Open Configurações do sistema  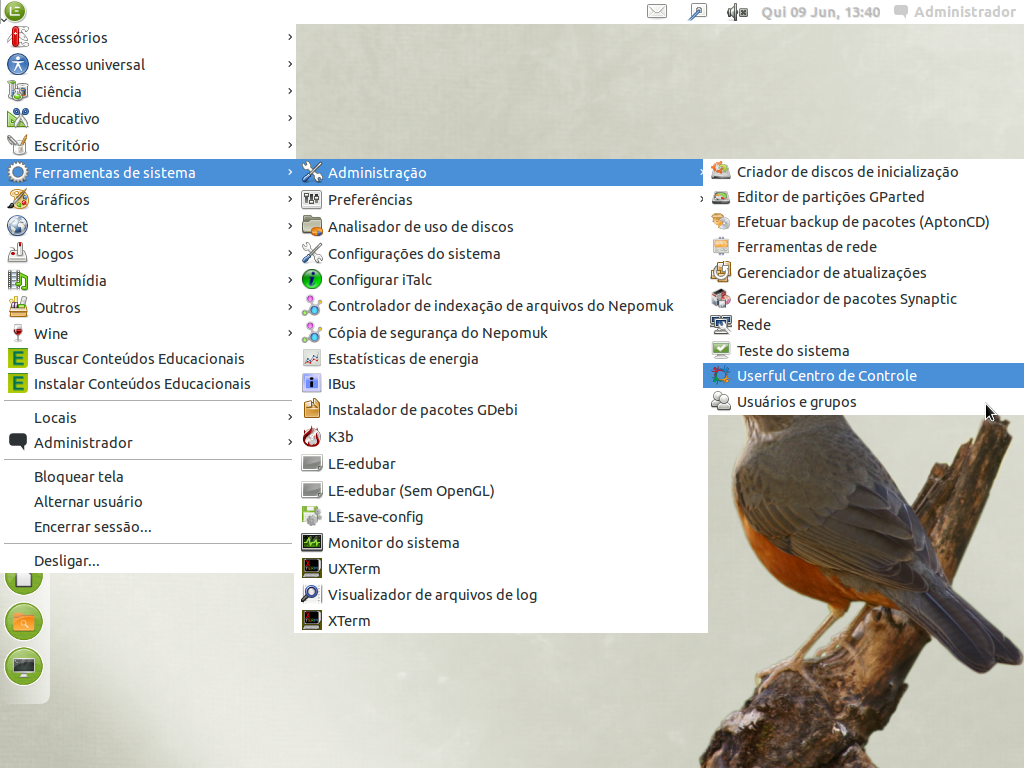click(x=500, y=253)
